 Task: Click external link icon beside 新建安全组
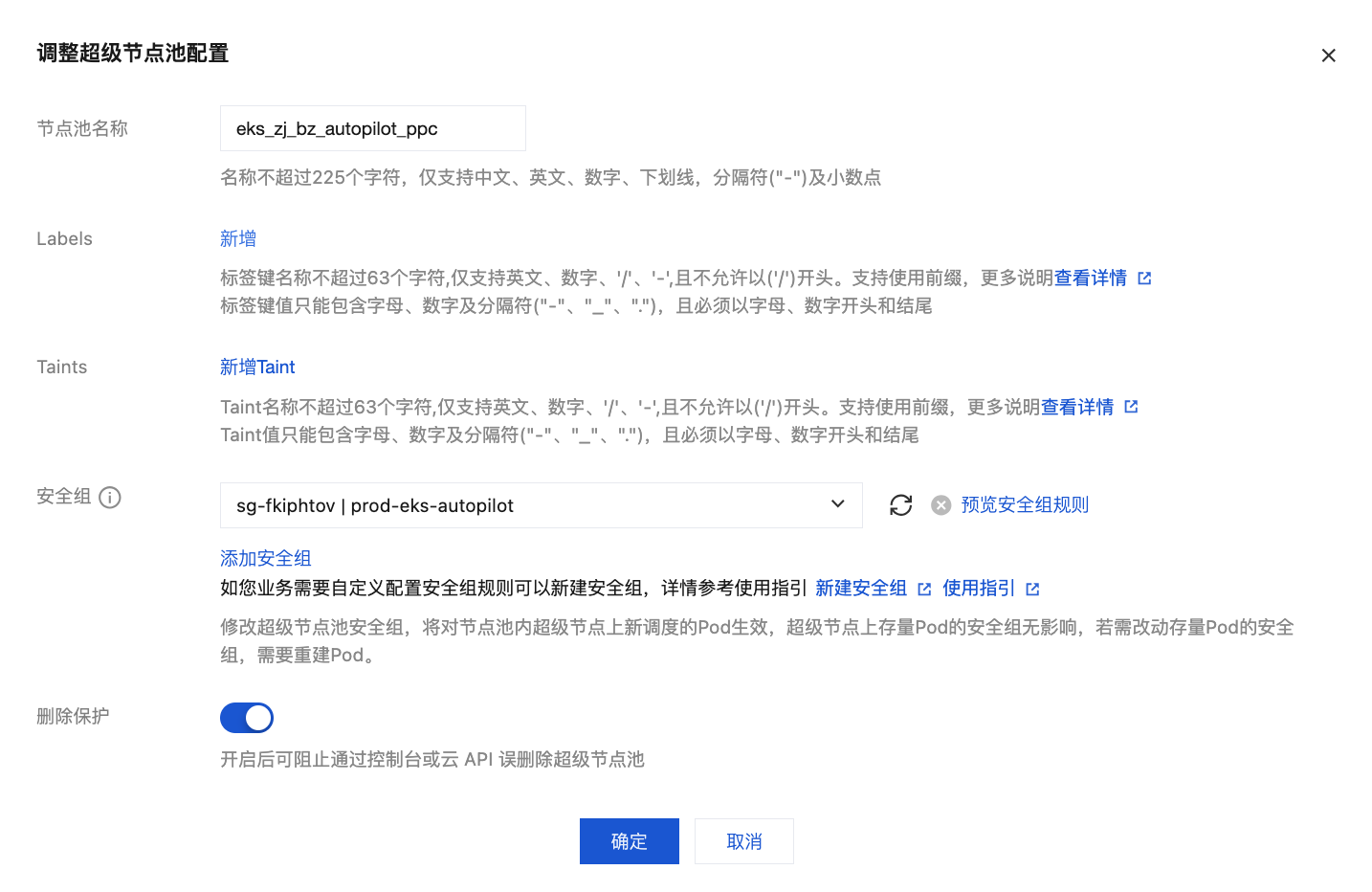click(x=924, y=590)
